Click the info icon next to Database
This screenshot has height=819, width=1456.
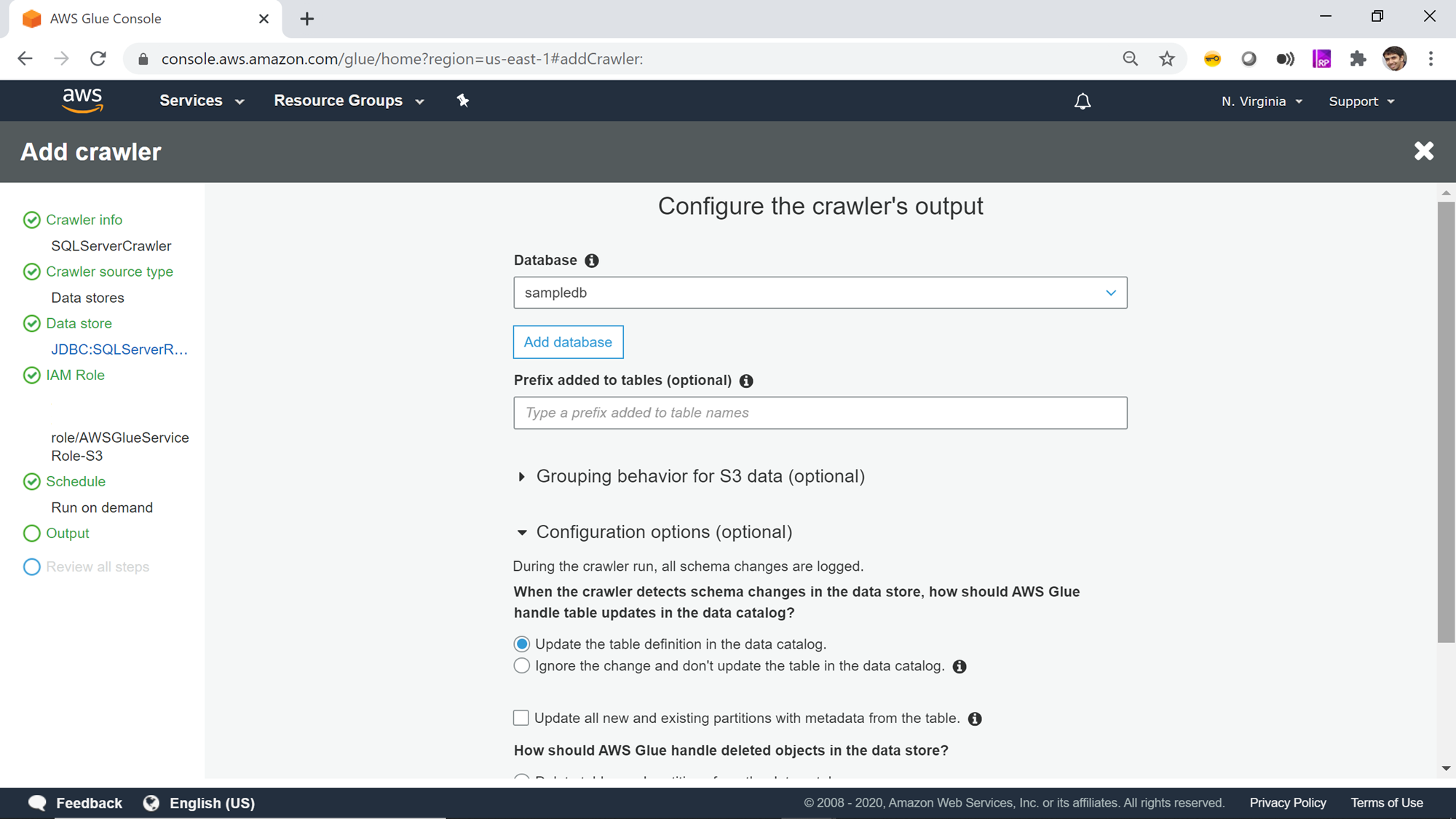click(x=592, y=261)
